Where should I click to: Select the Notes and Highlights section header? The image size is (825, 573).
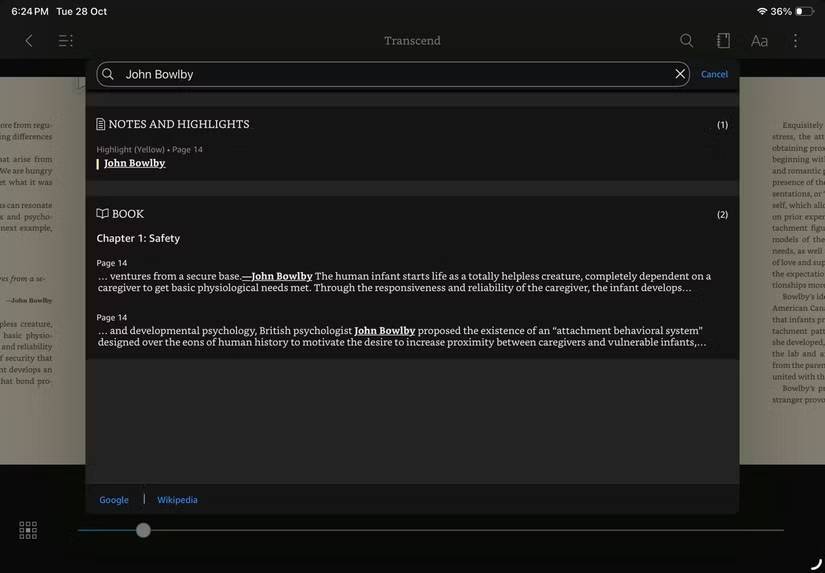[x=173, y=124]
